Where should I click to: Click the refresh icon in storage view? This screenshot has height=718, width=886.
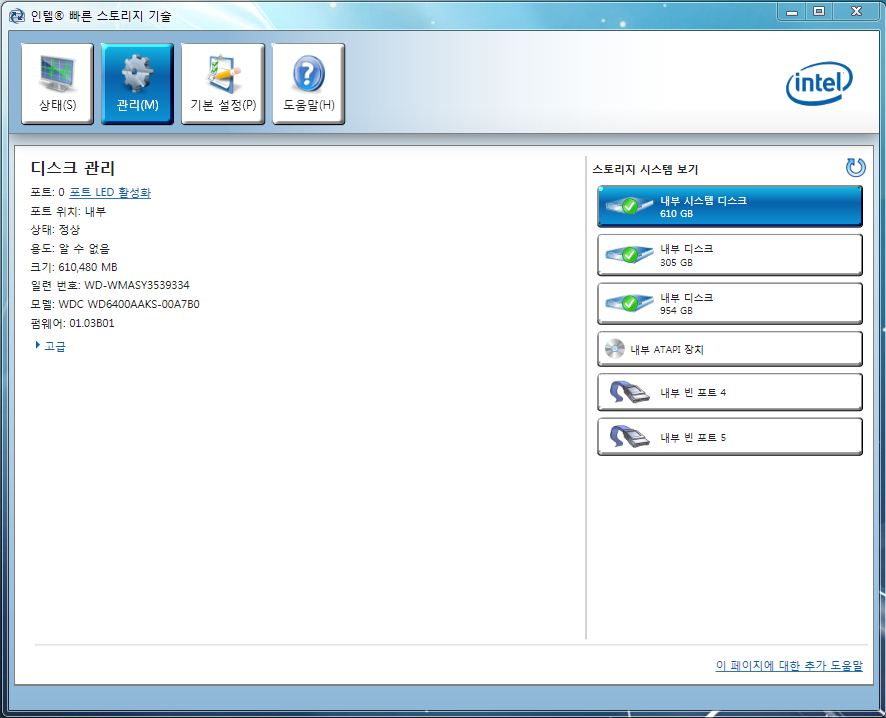(855, 167)
